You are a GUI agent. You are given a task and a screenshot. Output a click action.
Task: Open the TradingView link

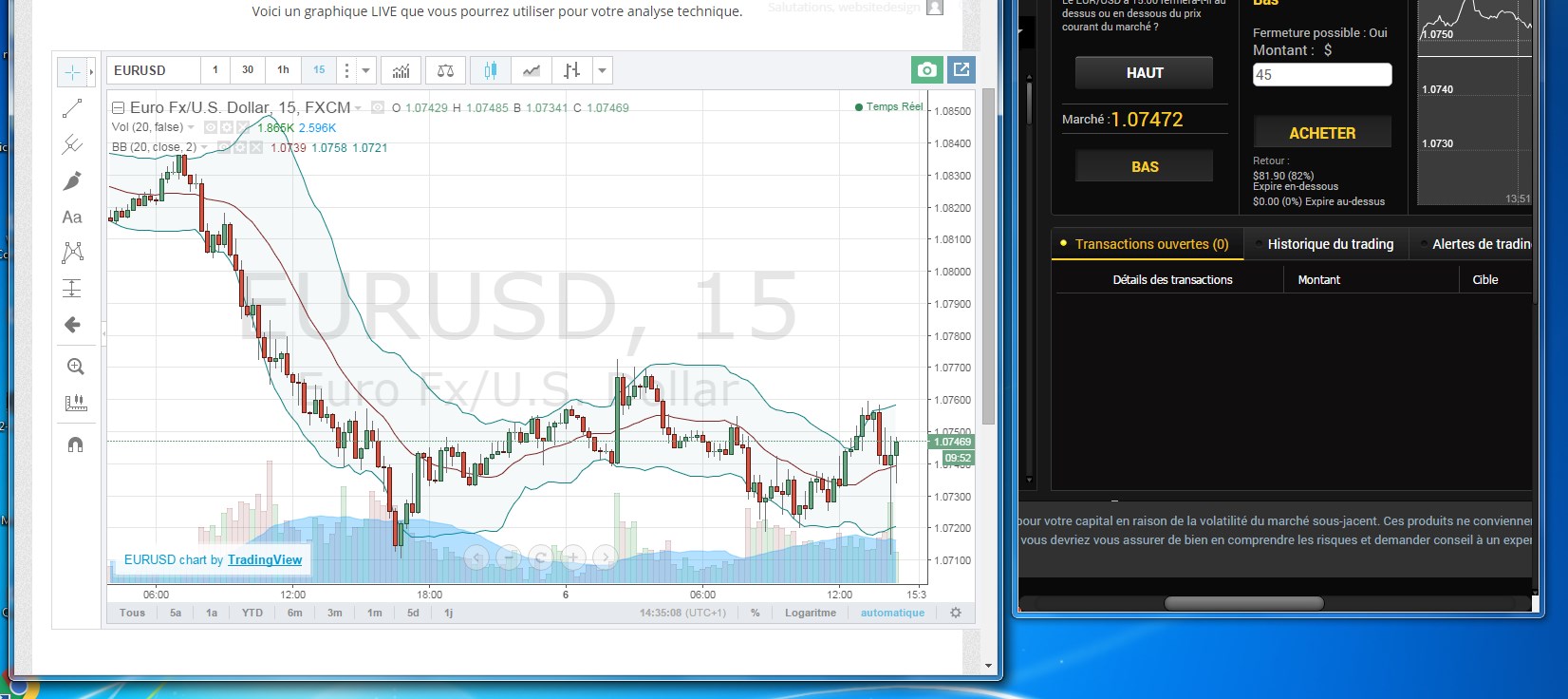(265, 559)
